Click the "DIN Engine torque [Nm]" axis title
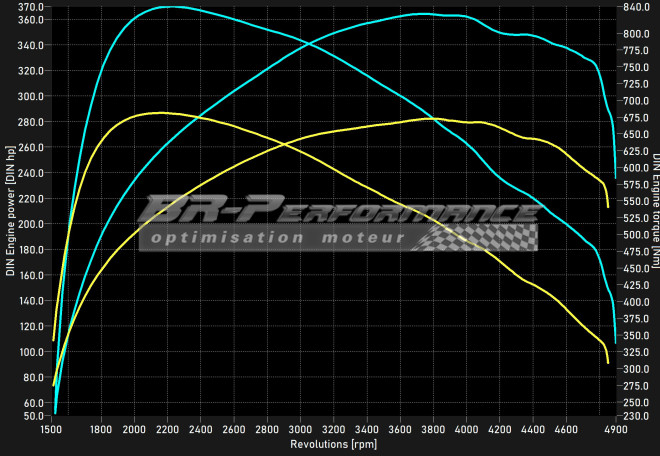The height and width of the screenshot is (456, 660). (655, 211)
